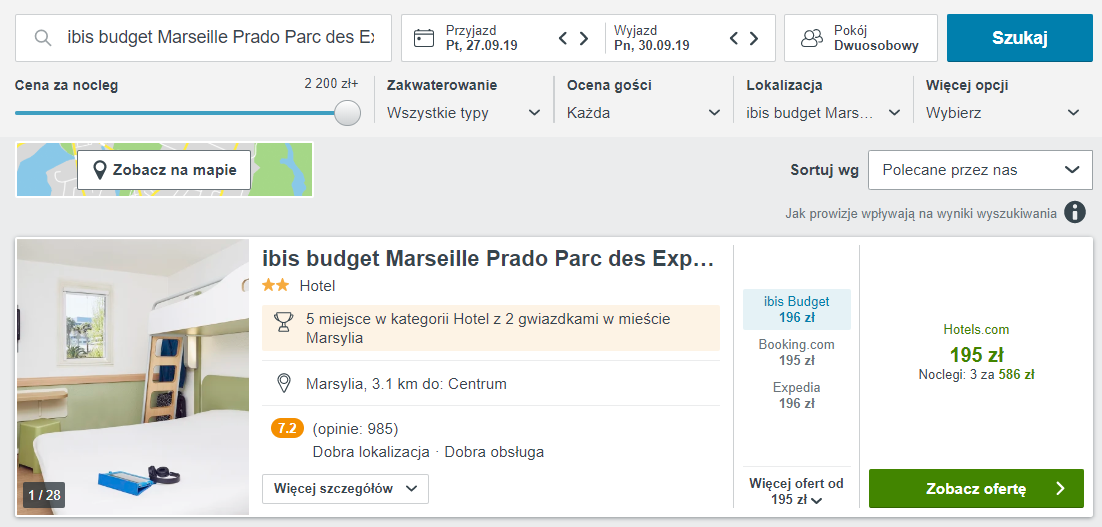Click the hotel search input field
This screenshot has width=1102, height=527.
(x=220, y=38)
